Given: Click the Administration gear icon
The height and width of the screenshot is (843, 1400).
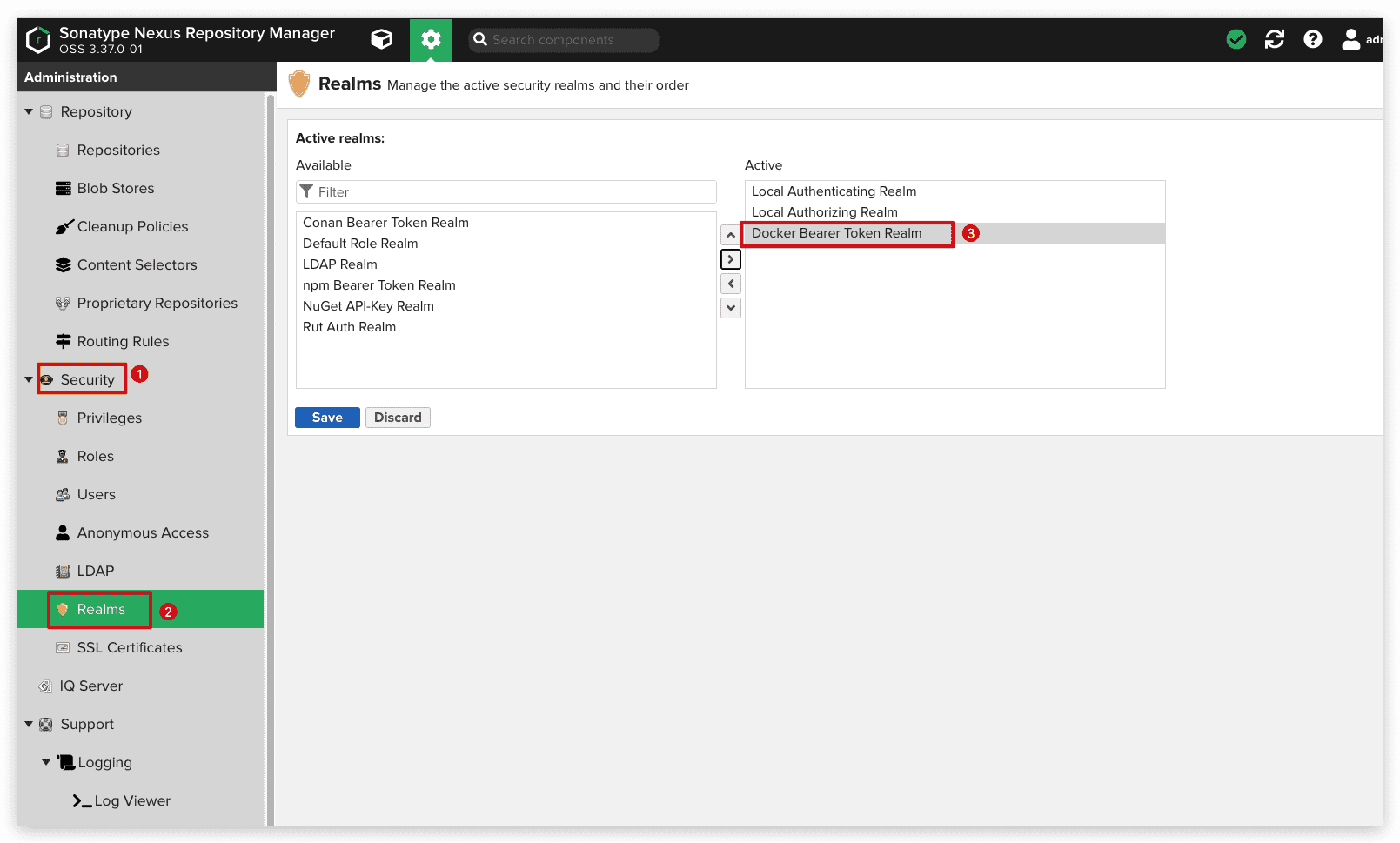Looking at the screenshot, I should pos(431,39).
